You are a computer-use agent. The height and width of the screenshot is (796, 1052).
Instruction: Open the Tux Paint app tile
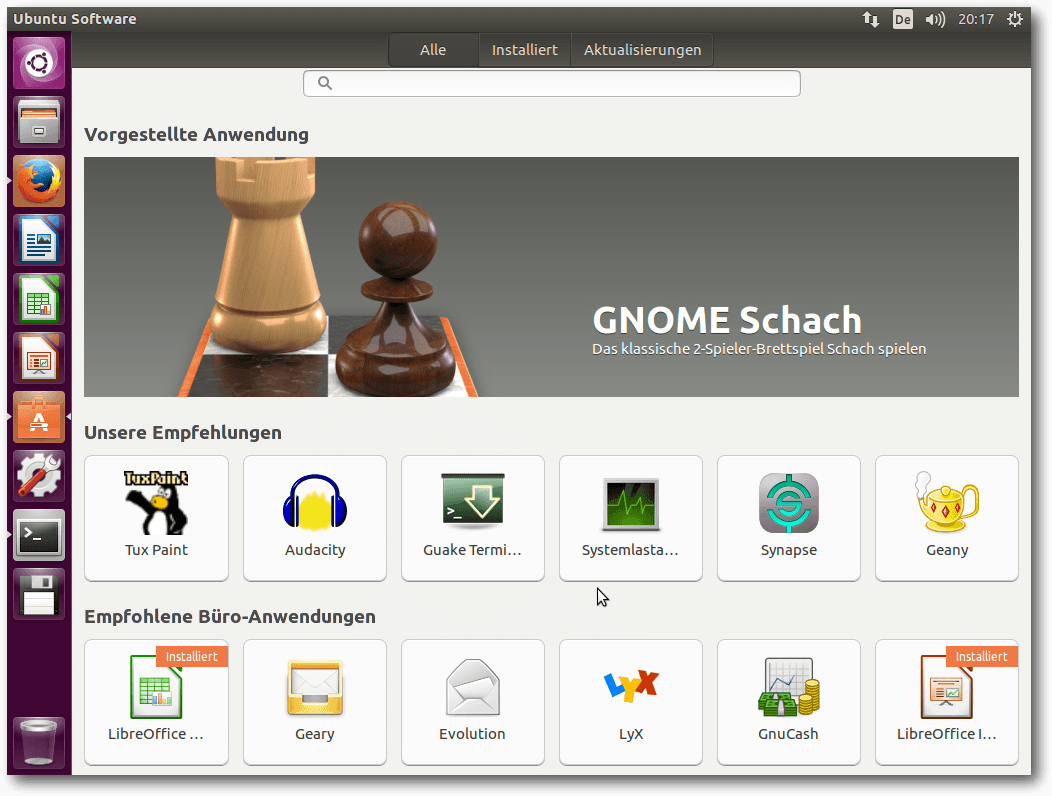156,518
